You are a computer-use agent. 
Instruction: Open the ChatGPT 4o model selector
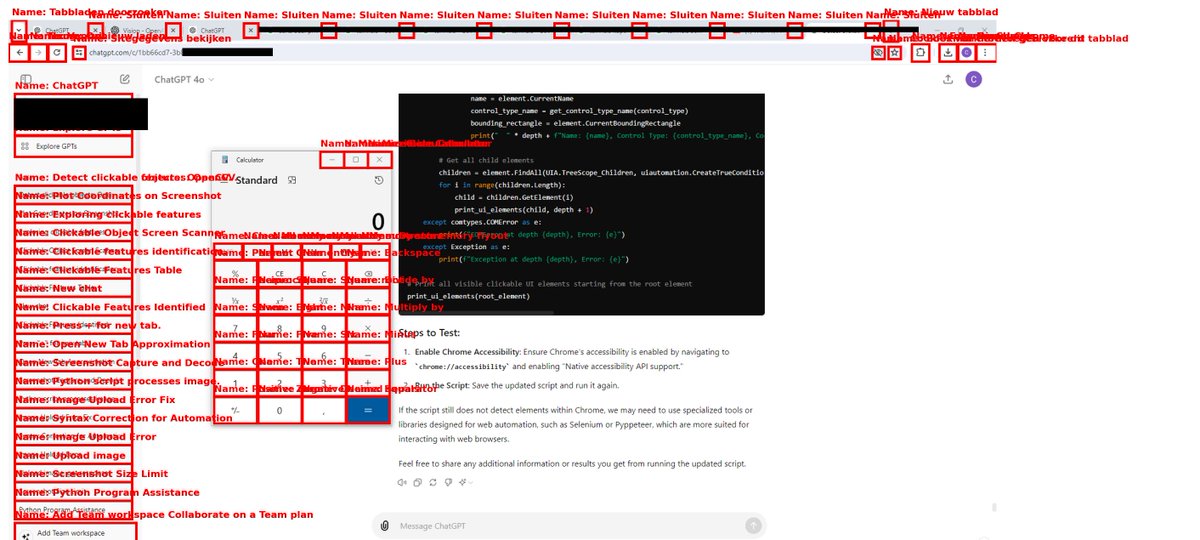pos(184,79)
